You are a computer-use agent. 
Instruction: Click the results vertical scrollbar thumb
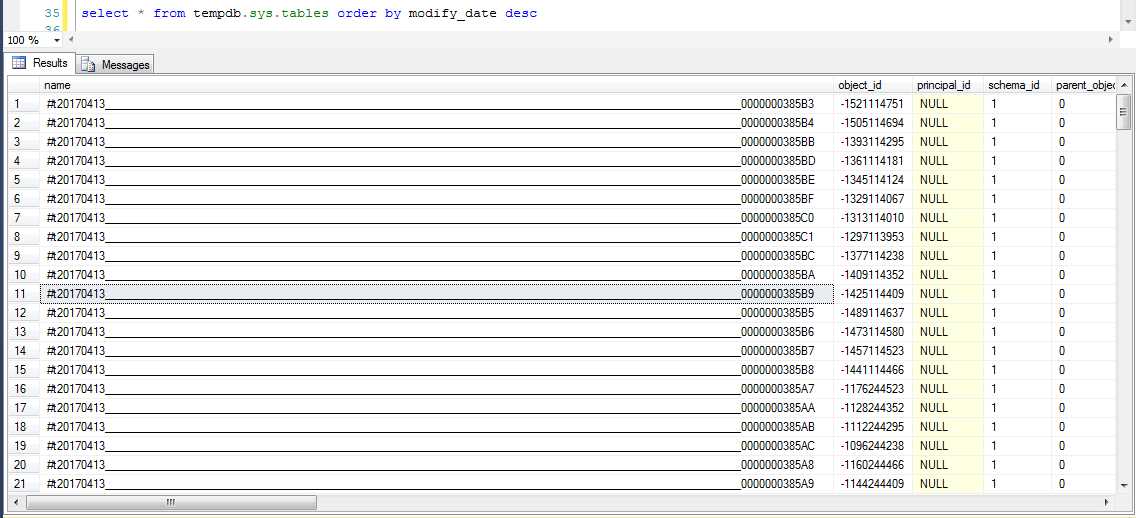pyautogui.click(x=1124, y=112)
